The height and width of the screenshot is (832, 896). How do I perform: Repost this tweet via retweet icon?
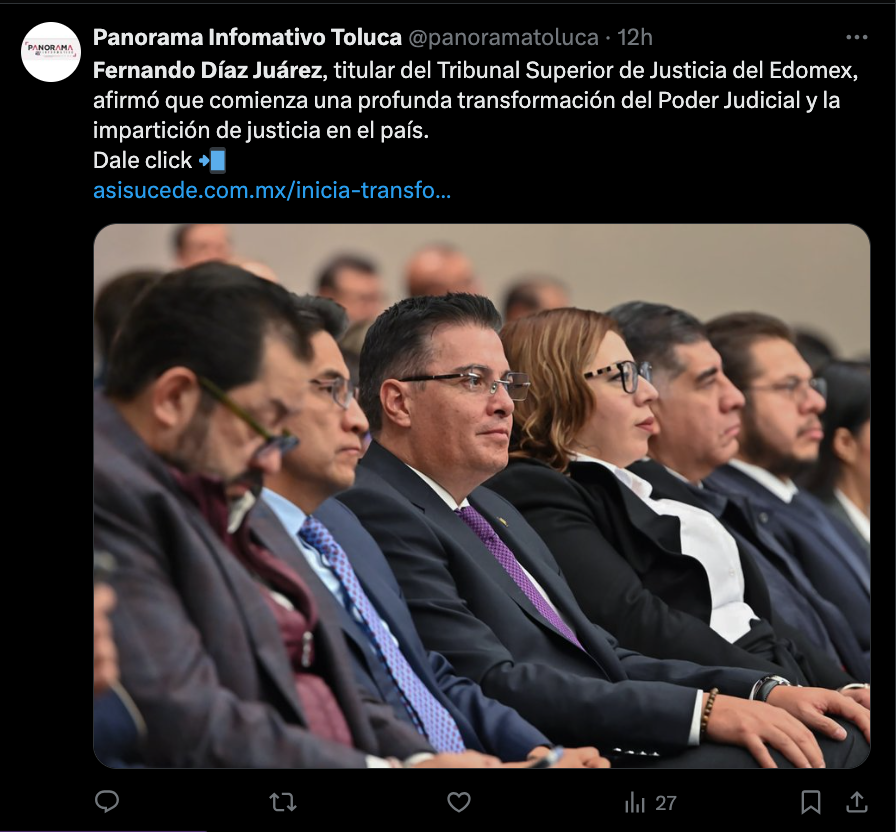tap(283, 802)
